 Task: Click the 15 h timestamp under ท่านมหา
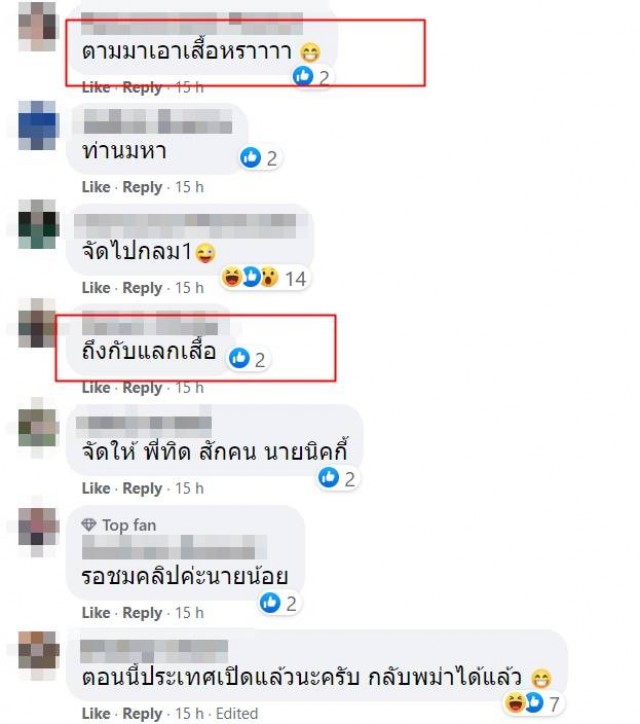tap(189, 187)
